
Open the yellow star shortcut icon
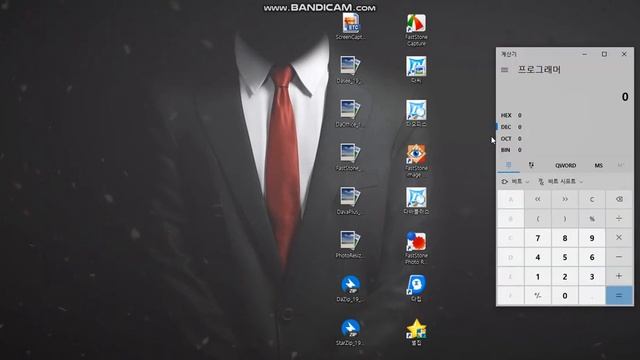coord(416,332)
